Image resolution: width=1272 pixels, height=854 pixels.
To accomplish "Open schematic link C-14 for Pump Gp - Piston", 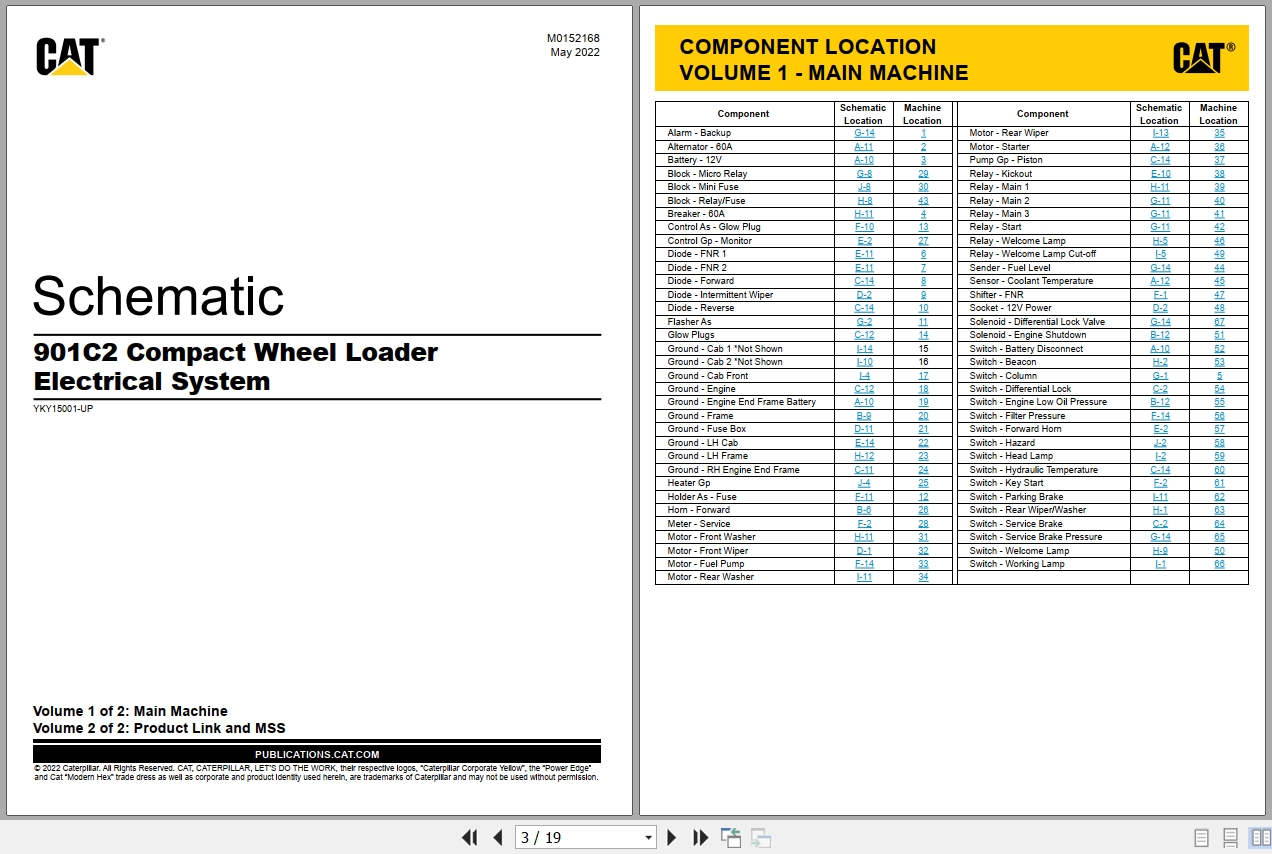I will click(x=1160, y=160).
